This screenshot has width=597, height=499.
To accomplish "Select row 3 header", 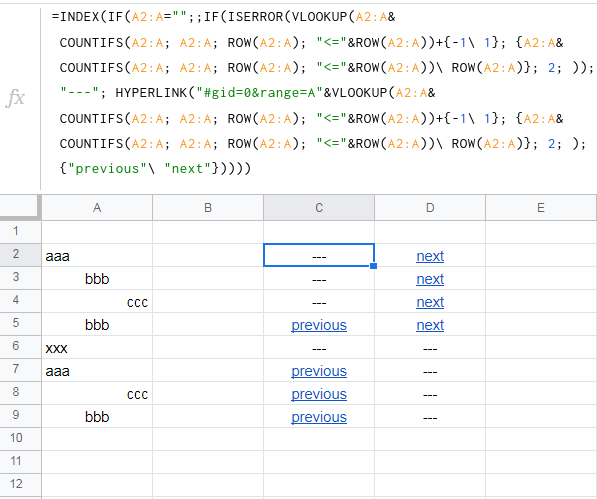I will 20,277.
